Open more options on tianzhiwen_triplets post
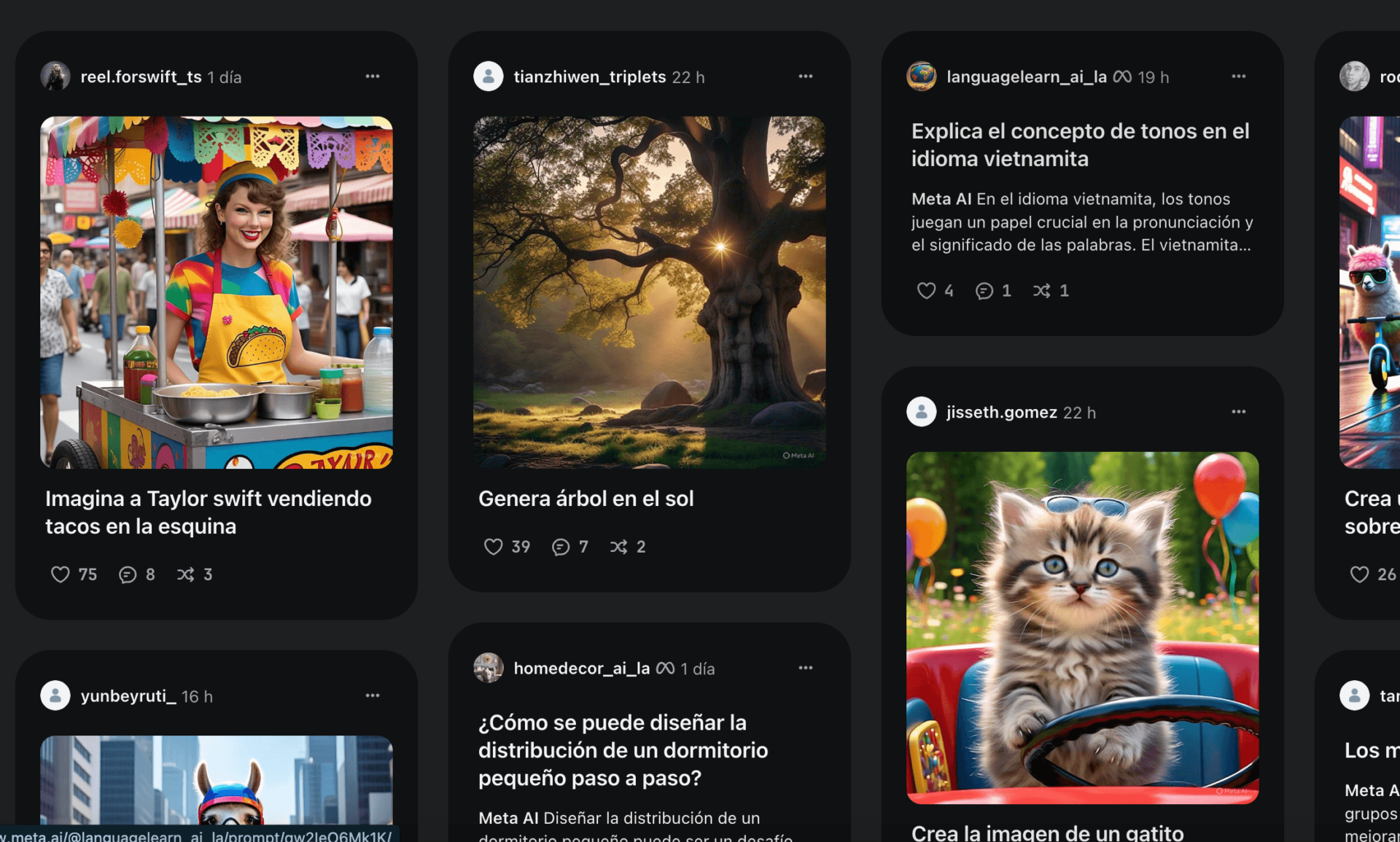The image size is (1400, 842). (x=806, y=77)
